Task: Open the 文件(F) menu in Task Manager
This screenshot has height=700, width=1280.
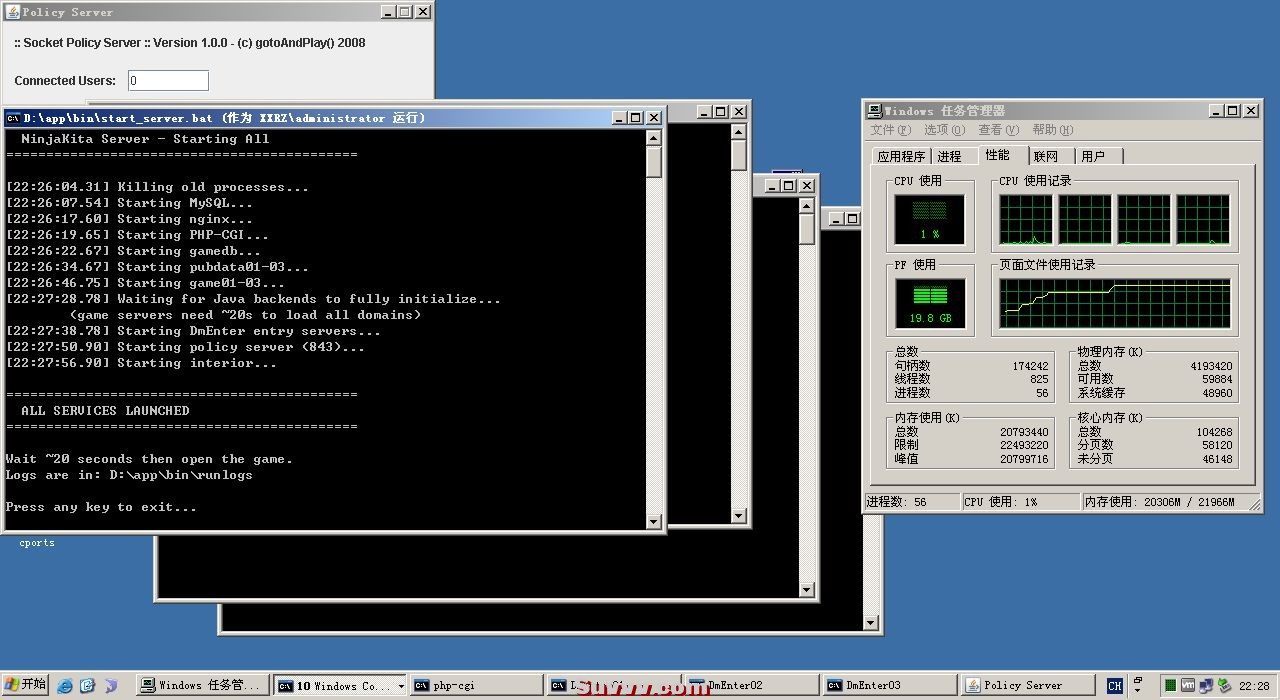Action: coord(890,130)
